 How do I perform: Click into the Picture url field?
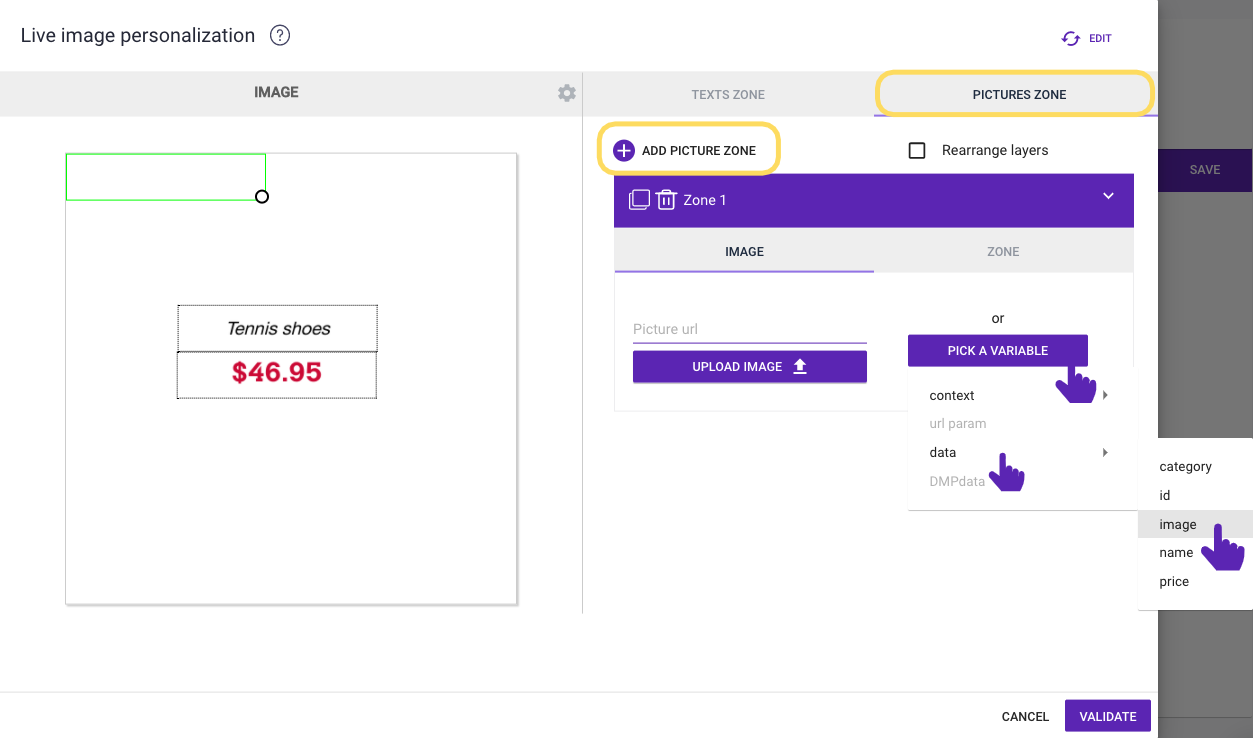tap(749, 329)
